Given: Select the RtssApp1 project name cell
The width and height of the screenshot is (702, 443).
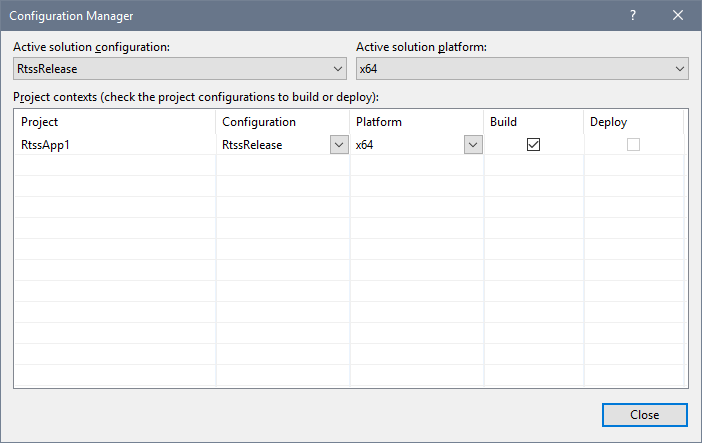Looking at the screenshot, I should tap(45, 145).
